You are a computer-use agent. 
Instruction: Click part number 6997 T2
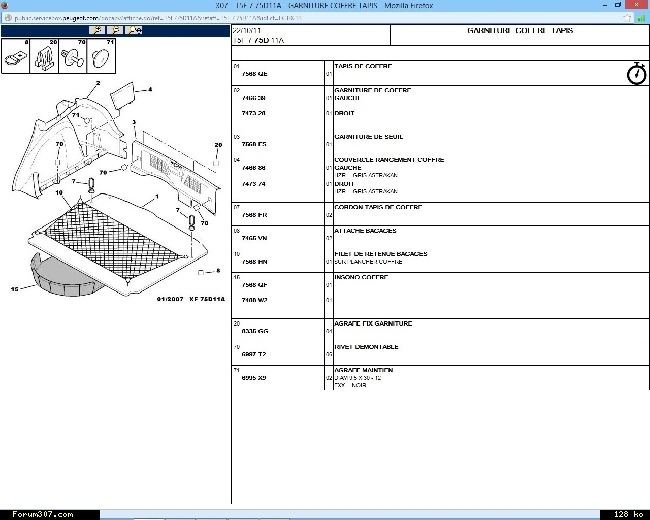253,354
